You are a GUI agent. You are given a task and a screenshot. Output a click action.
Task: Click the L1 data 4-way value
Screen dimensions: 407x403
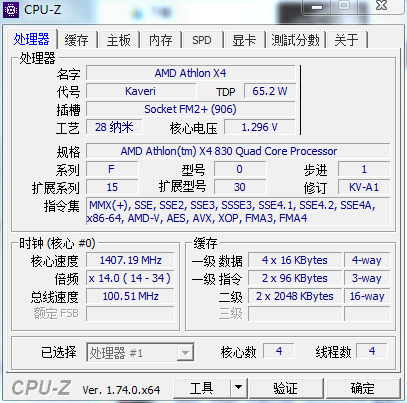367,260
